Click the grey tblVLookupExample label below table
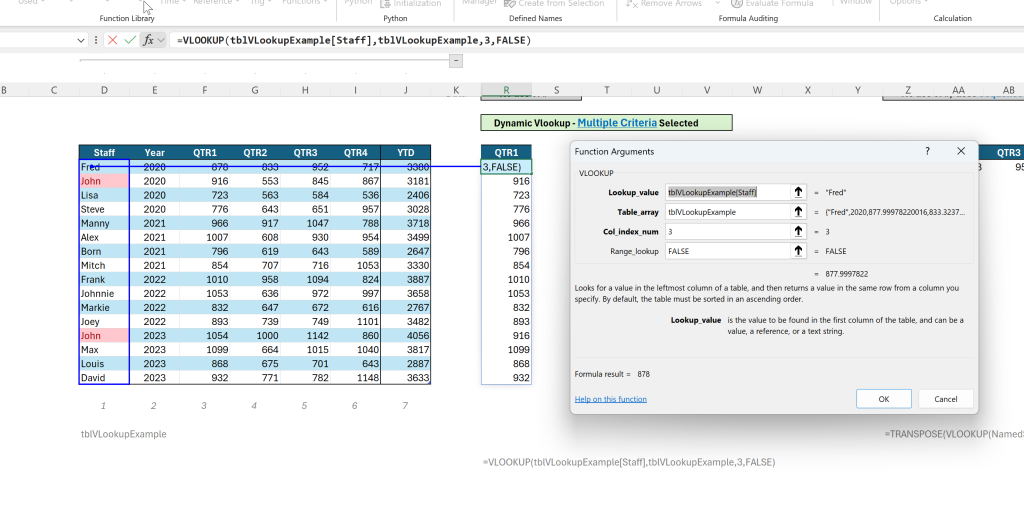 pyautogui.click(x=123, y=434)
